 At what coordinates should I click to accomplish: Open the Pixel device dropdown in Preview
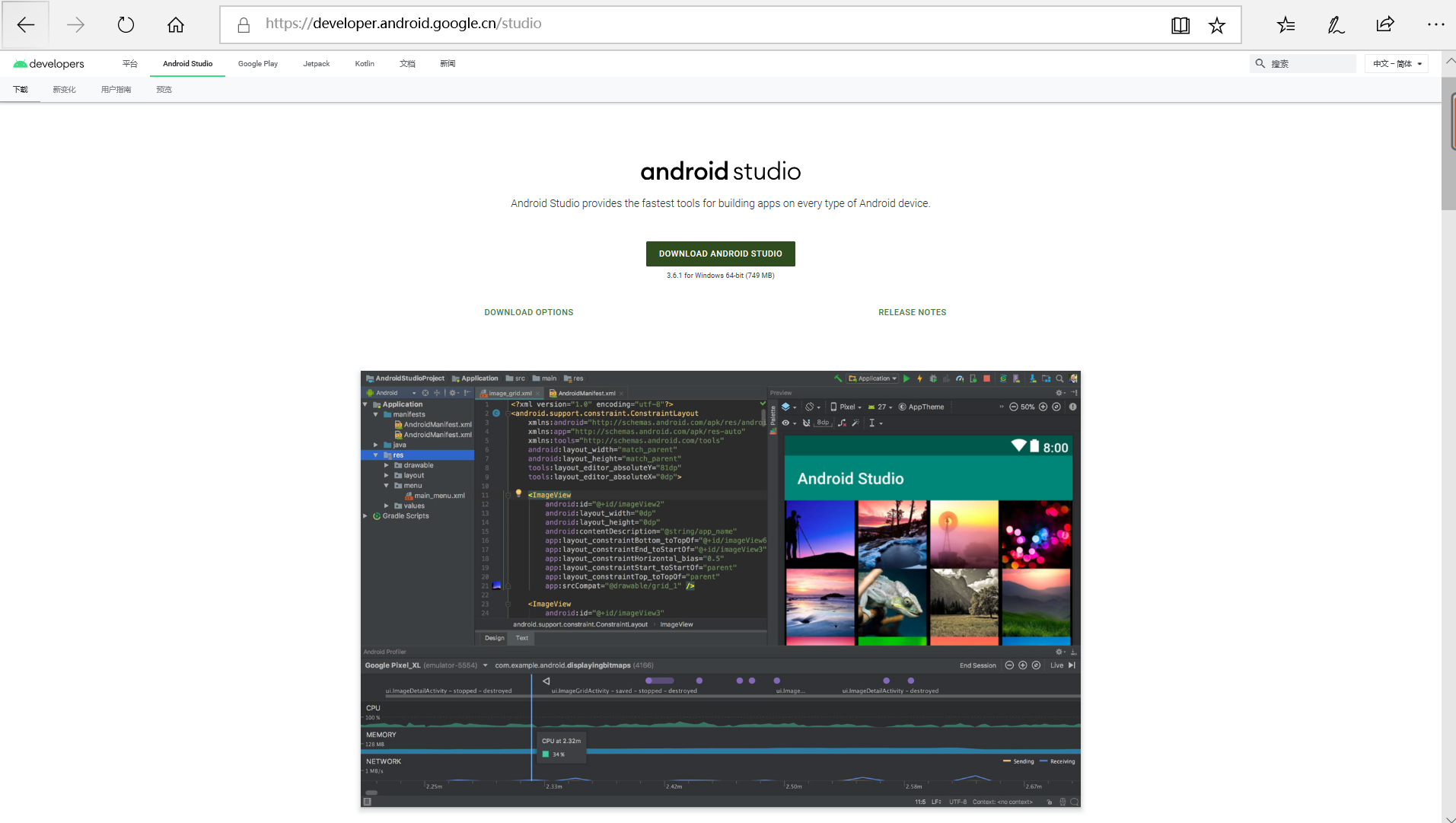tap(846, 407)
